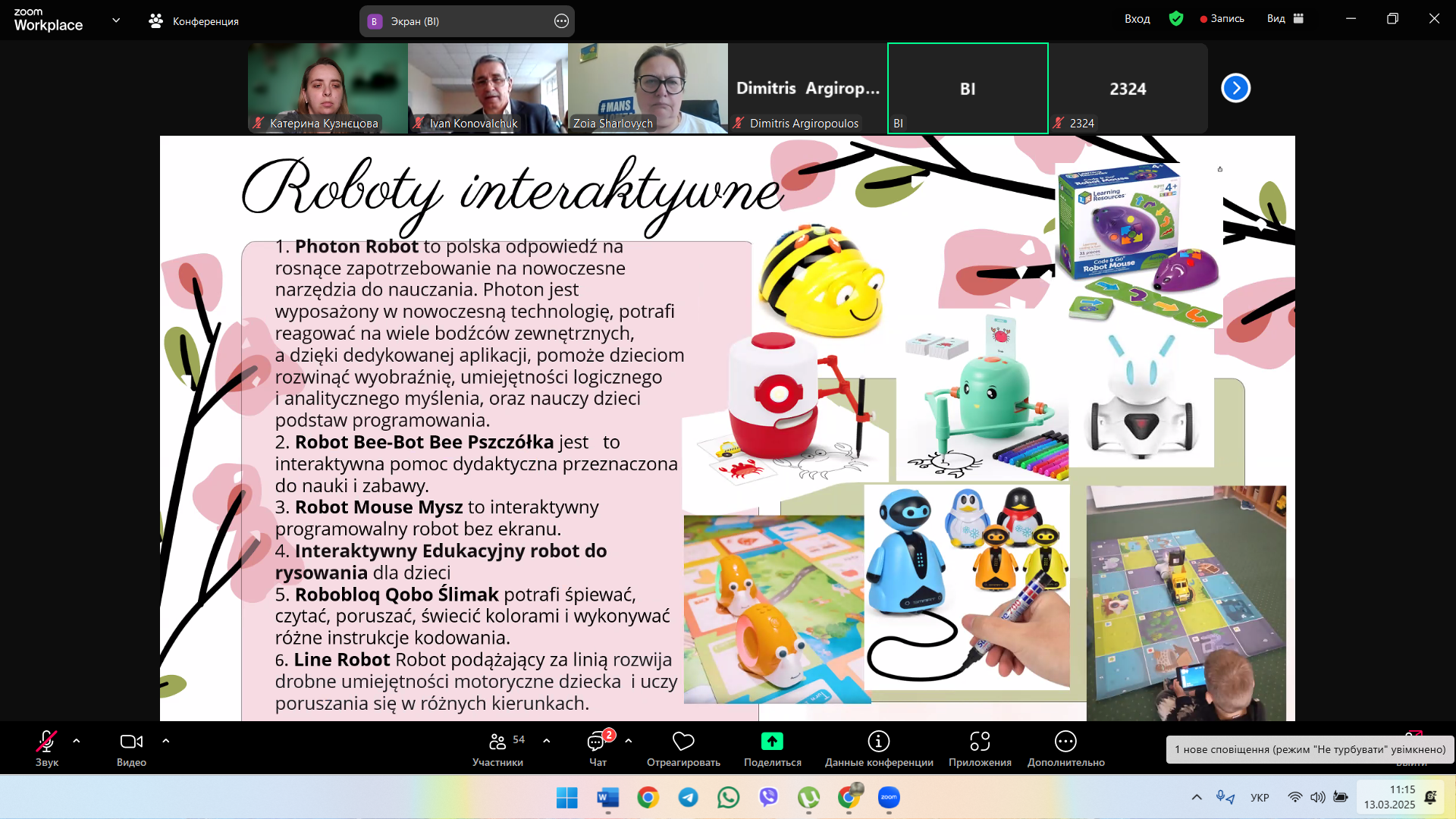Click the Вход sign-in button

click(1137, 19)
